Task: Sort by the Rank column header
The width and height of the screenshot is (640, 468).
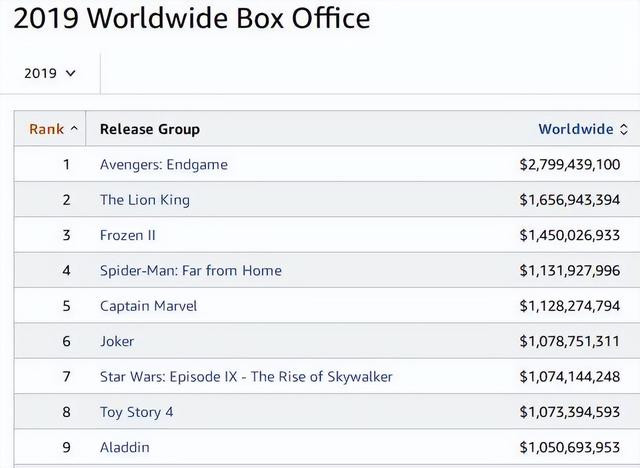Action: pos(47,129)
